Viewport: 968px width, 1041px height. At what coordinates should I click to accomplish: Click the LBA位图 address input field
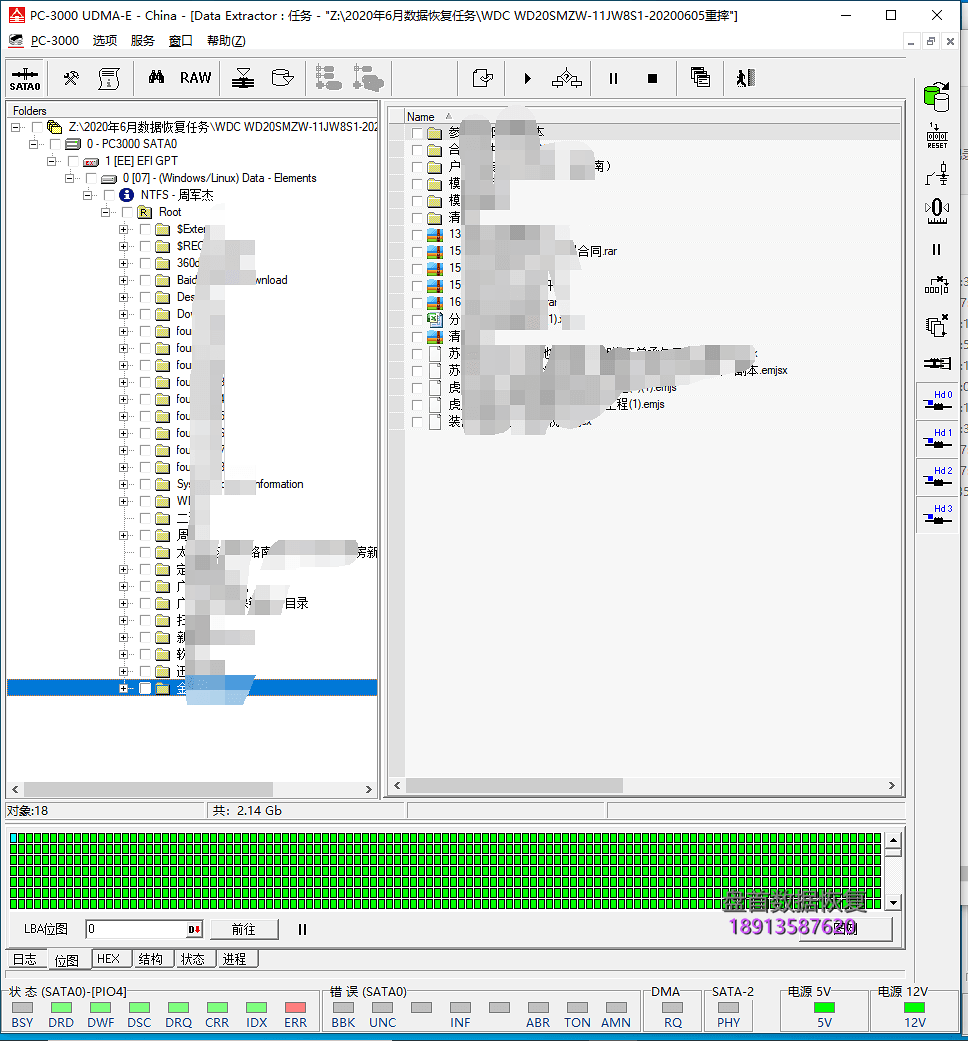point(137,929)
